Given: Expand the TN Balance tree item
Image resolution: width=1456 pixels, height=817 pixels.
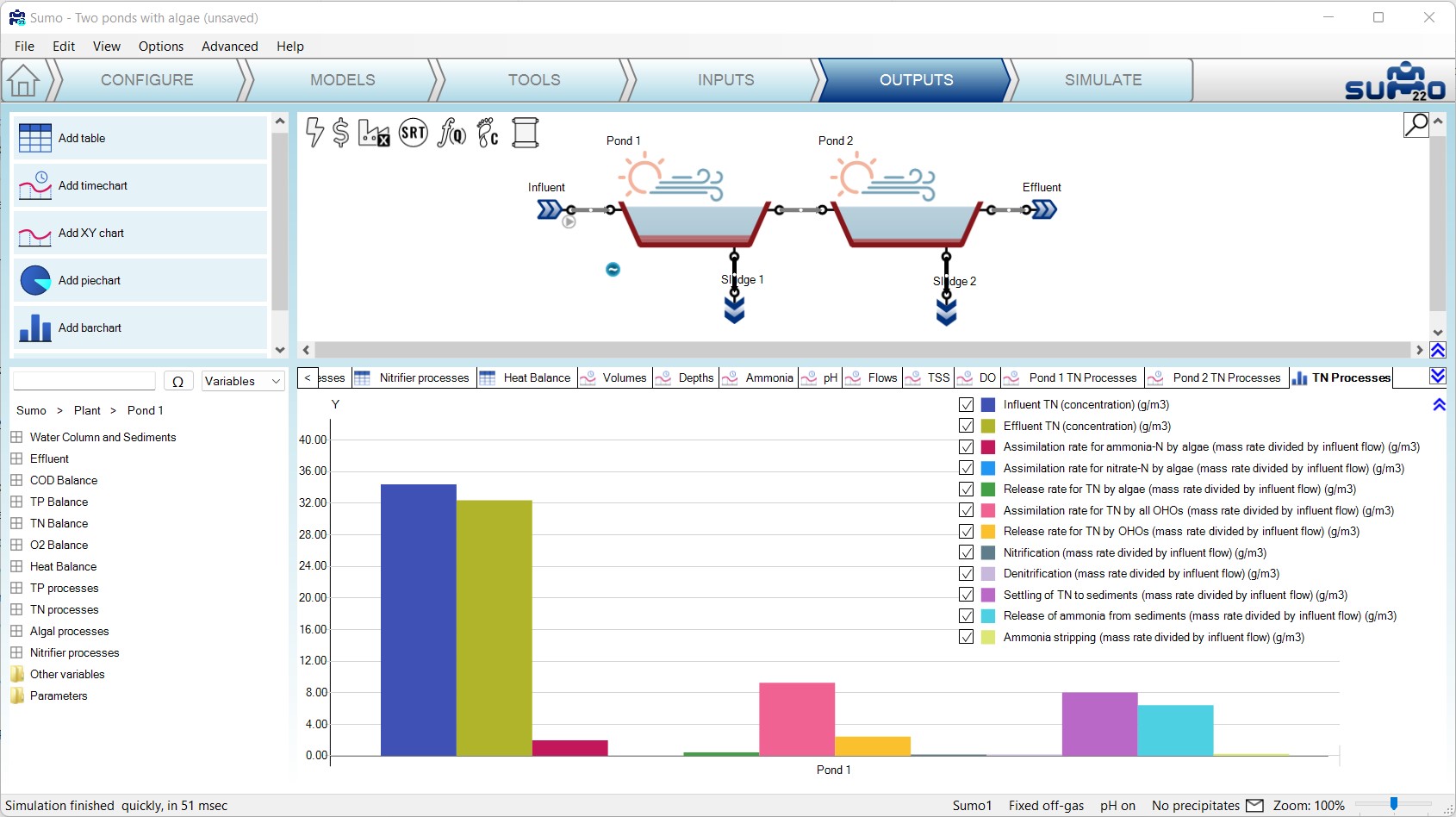Looking at the screenshot, I should pos(16,523).
